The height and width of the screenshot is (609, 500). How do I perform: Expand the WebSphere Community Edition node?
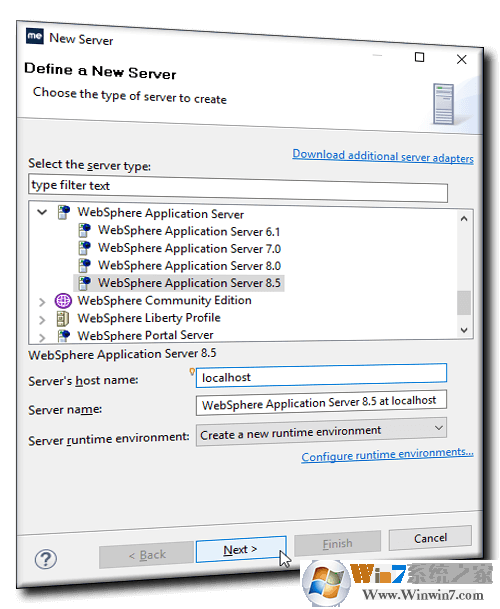pyautogui.click(x=42, y=302)
